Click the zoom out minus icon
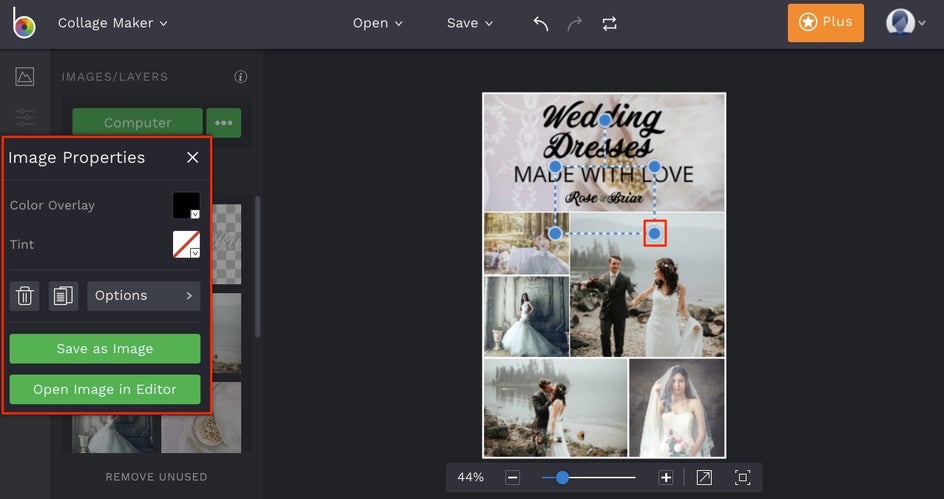The height and width of the screenshot is (499, 944). (512, 477)
